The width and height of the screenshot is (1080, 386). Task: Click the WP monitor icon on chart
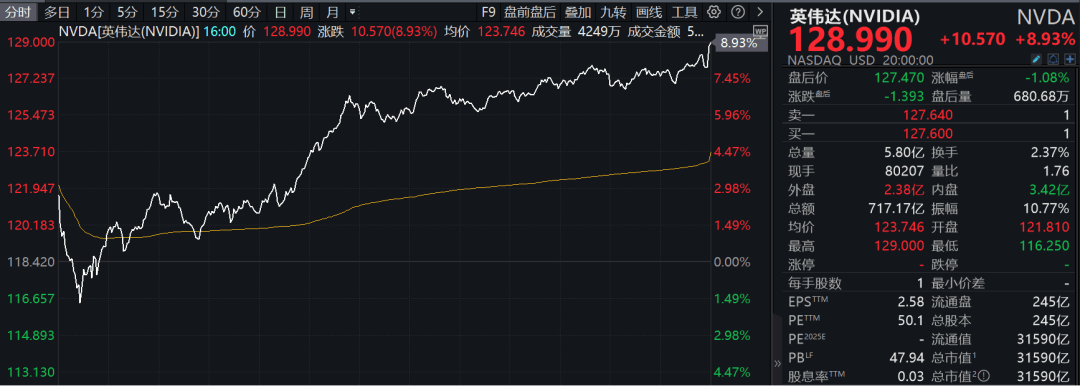pyautogui.click(x=760, y=31)
